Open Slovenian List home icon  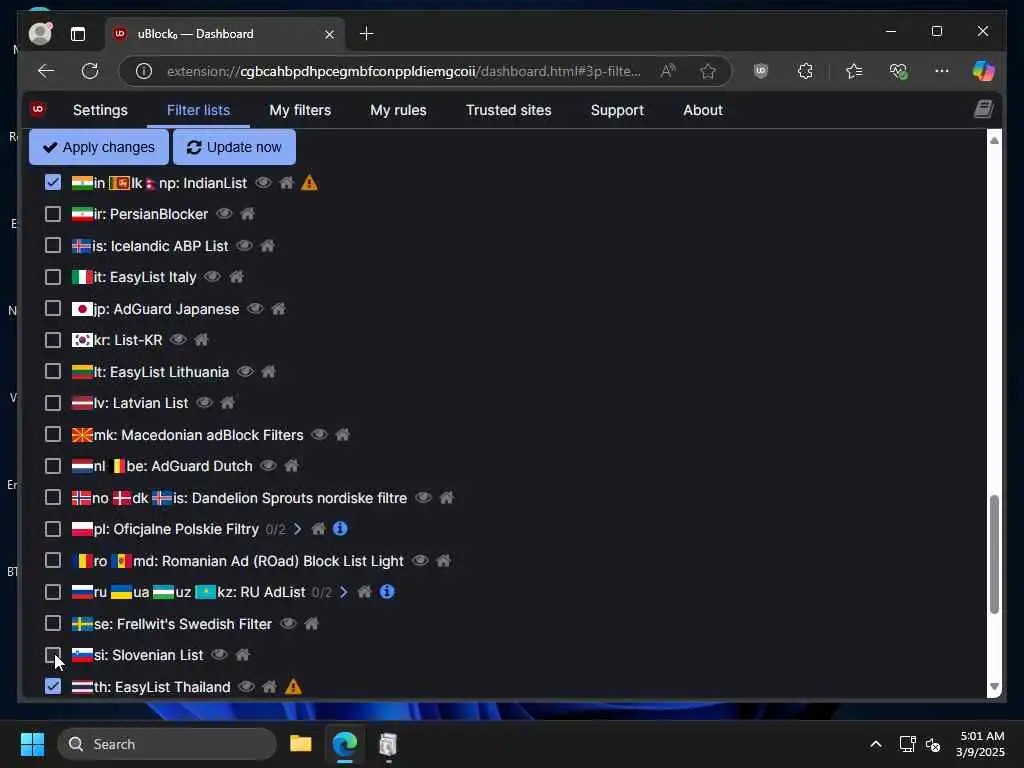point(242,655)
